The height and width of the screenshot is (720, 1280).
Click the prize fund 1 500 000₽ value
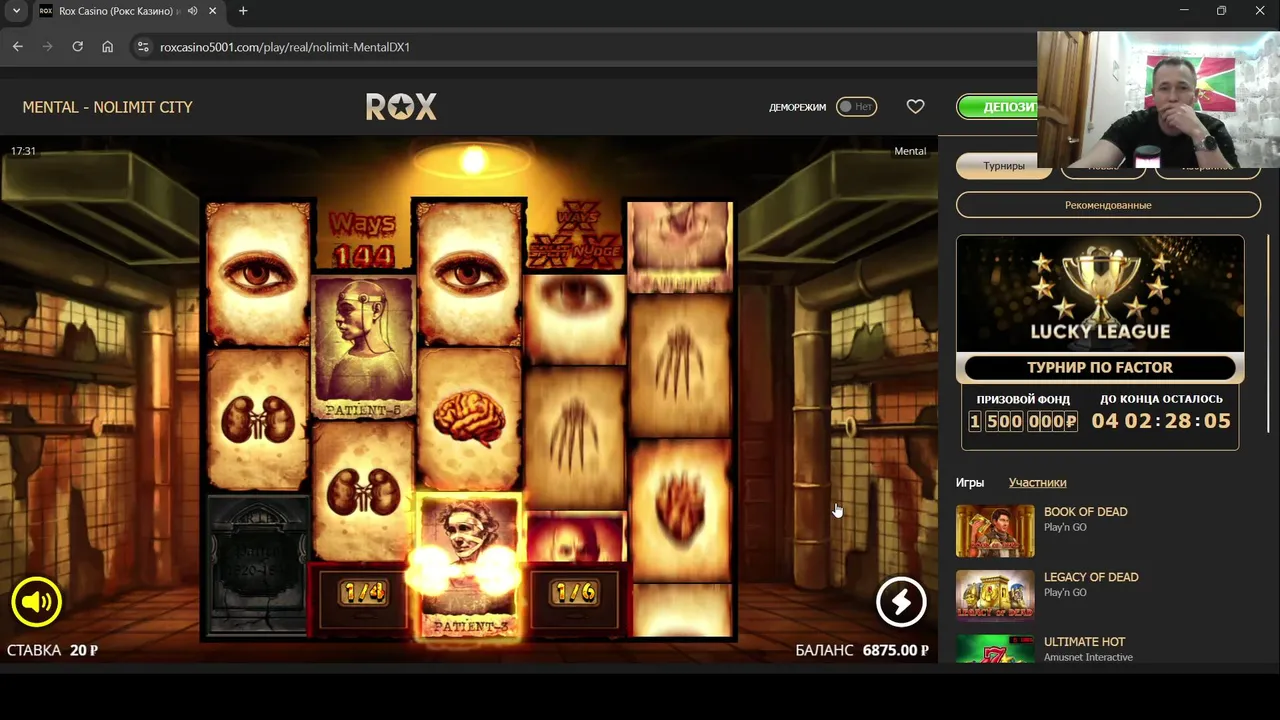[x=1023, y=421]
